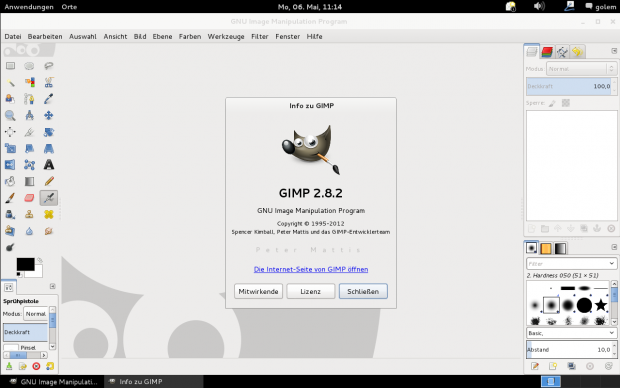Select the Free Select lasso tool
The width and height of the screenshot is (620, 388).
[49, 66]
